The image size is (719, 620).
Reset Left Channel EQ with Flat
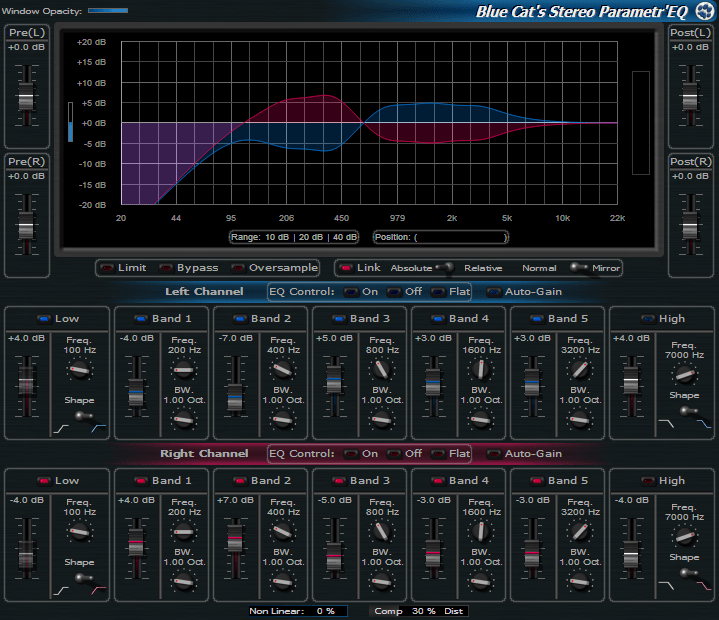click(x=438, y=292)
